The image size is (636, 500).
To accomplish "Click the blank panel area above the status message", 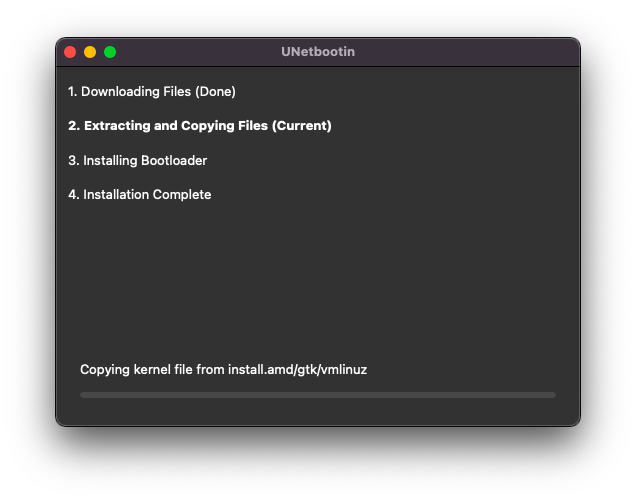I will click(x=317, y=280).
